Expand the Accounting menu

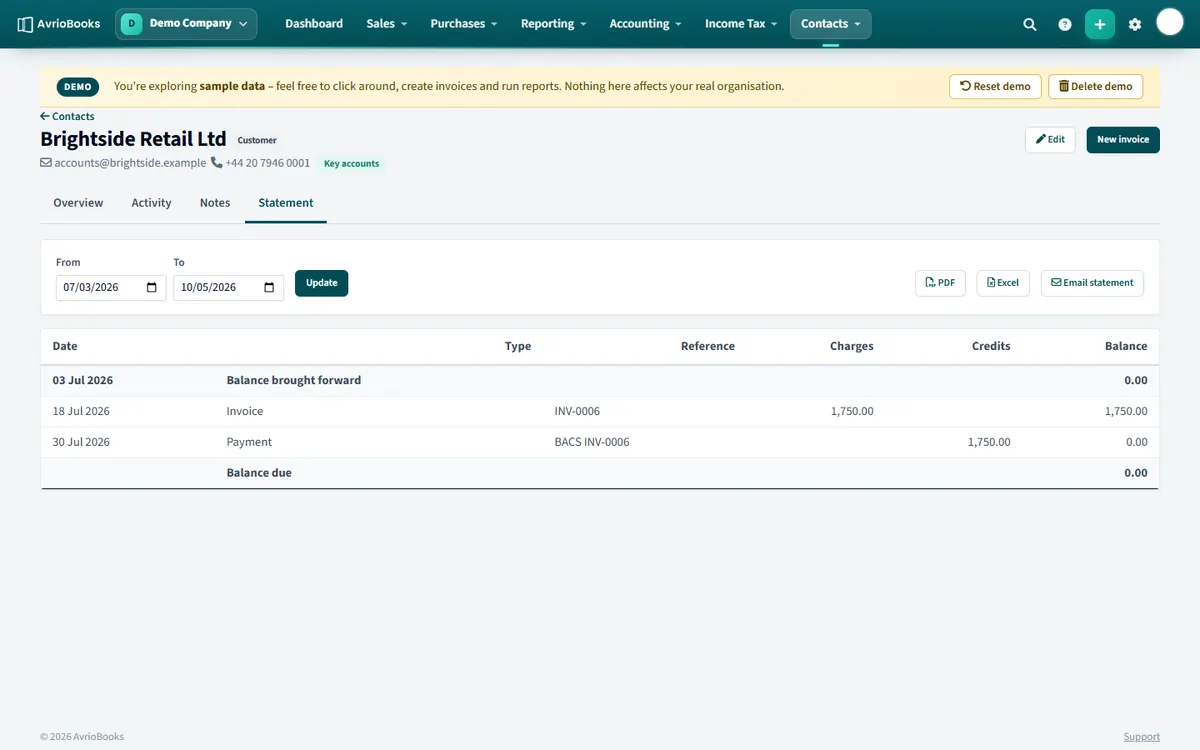click(x=646, y=24)
